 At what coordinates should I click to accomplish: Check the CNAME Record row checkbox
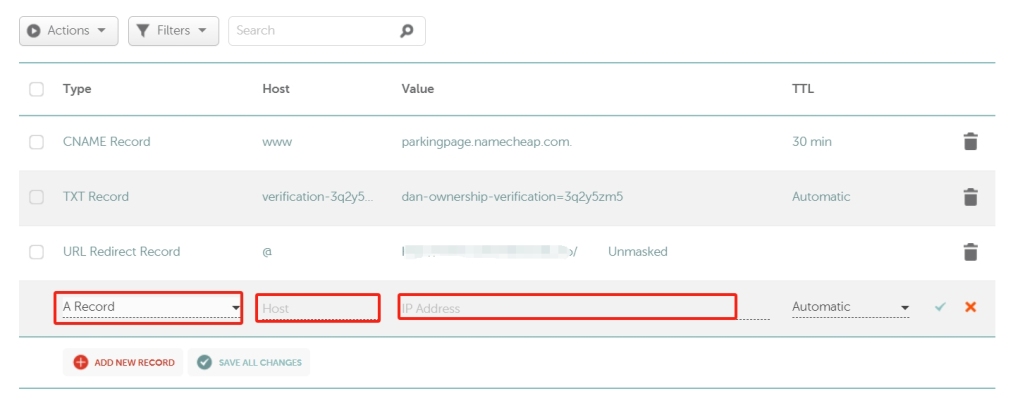pos(37,142)
